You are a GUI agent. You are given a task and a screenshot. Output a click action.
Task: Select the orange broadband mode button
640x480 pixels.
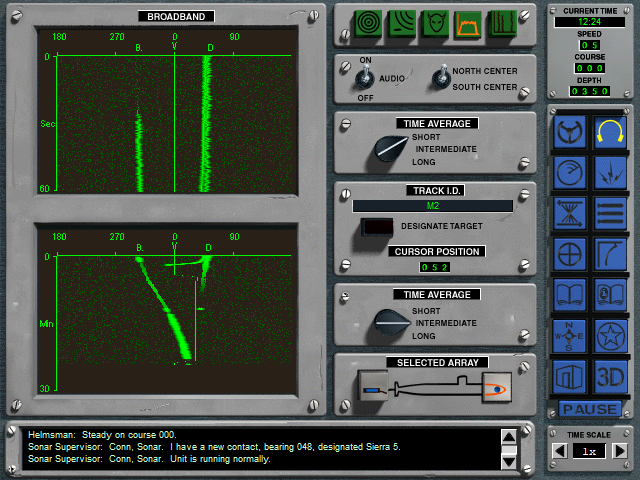tap(468, 23)
